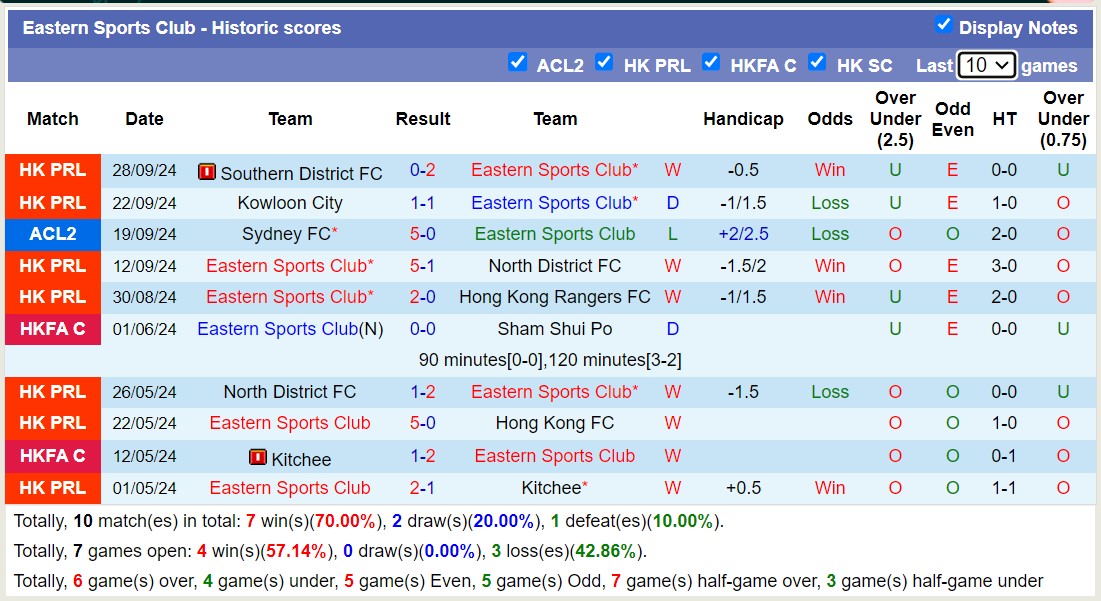Viewport: 1101px width, 601px height.
Task: Toggle the Display Notes checkbox
Action: pyautogui.click(x=943, y=25)
